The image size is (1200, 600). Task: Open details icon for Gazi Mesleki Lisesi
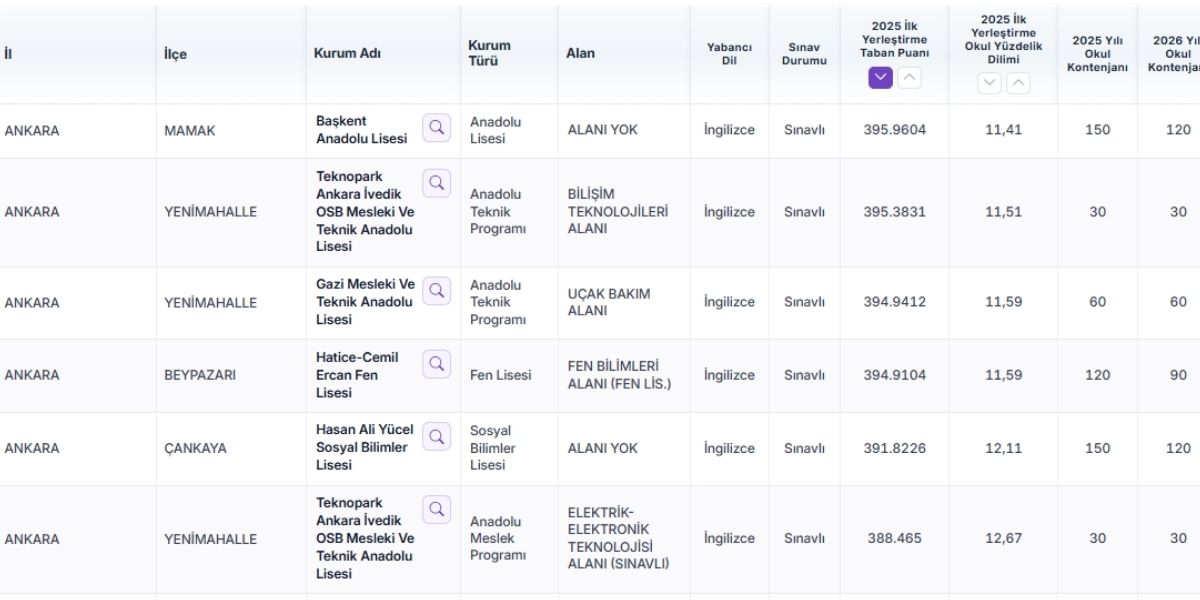(x=437, y=291)
